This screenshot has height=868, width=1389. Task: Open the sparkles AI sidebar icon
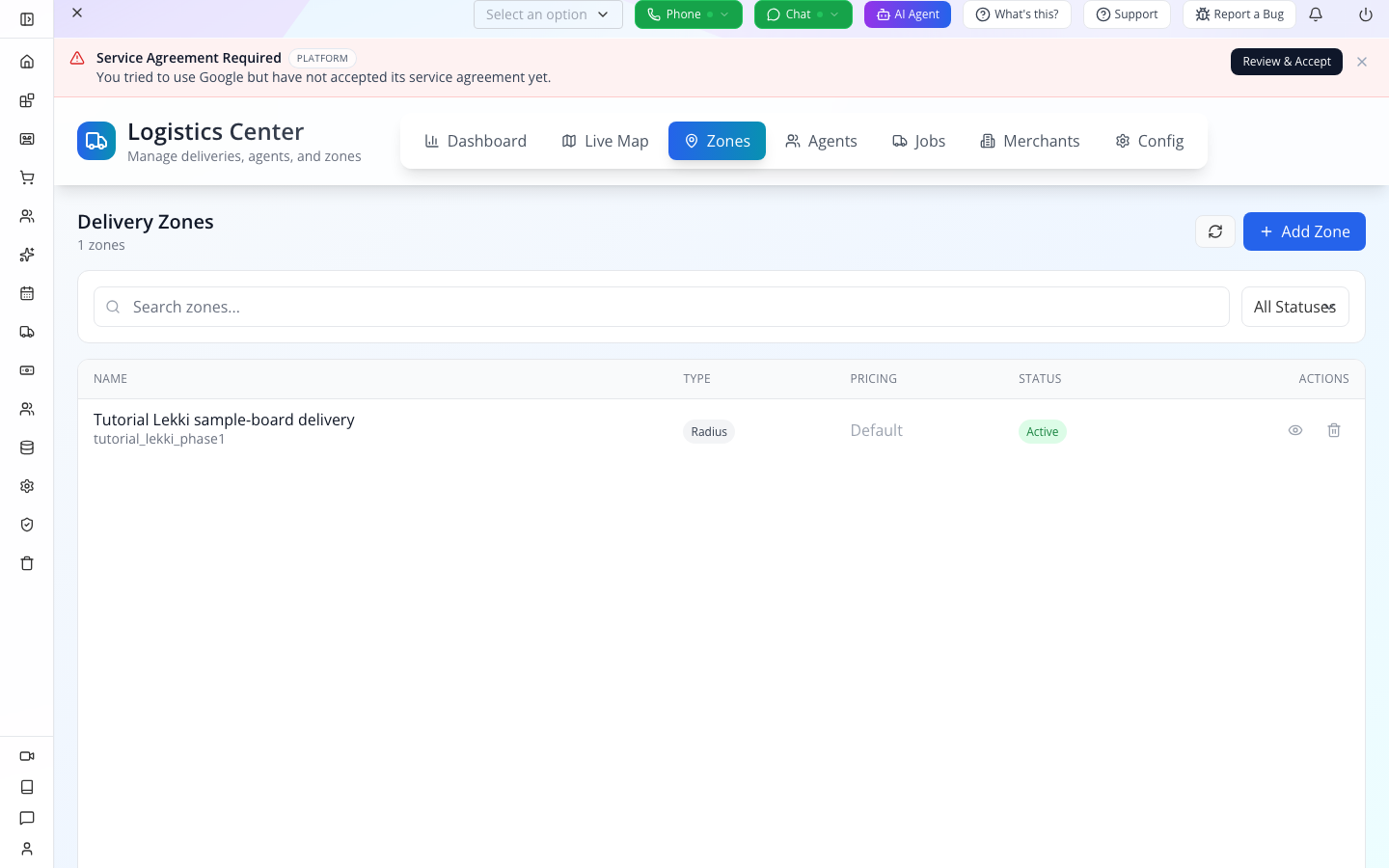tap(27, 255)
